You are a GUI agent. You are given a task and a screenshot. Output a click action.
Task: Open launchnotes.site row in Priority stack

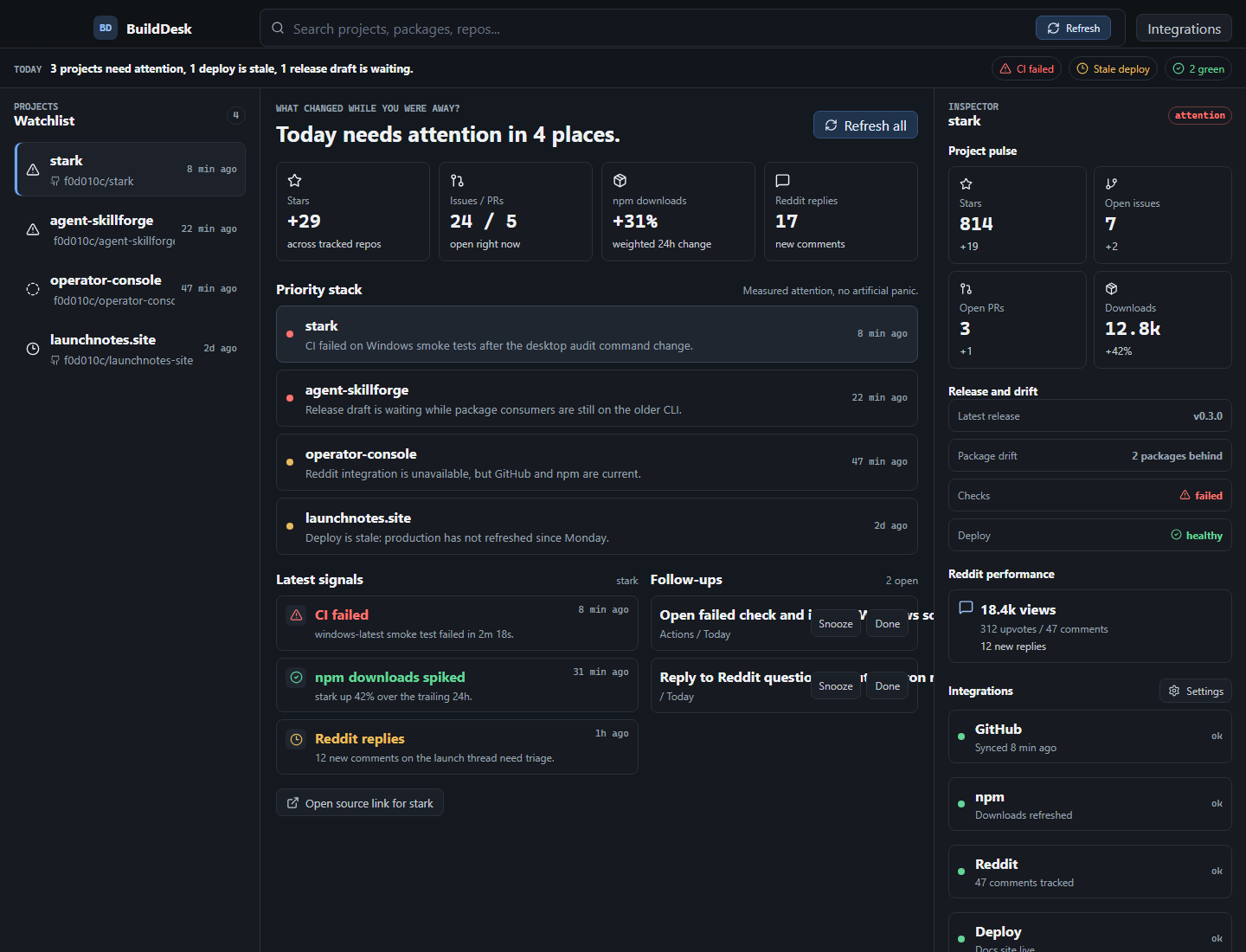point(597,526)
